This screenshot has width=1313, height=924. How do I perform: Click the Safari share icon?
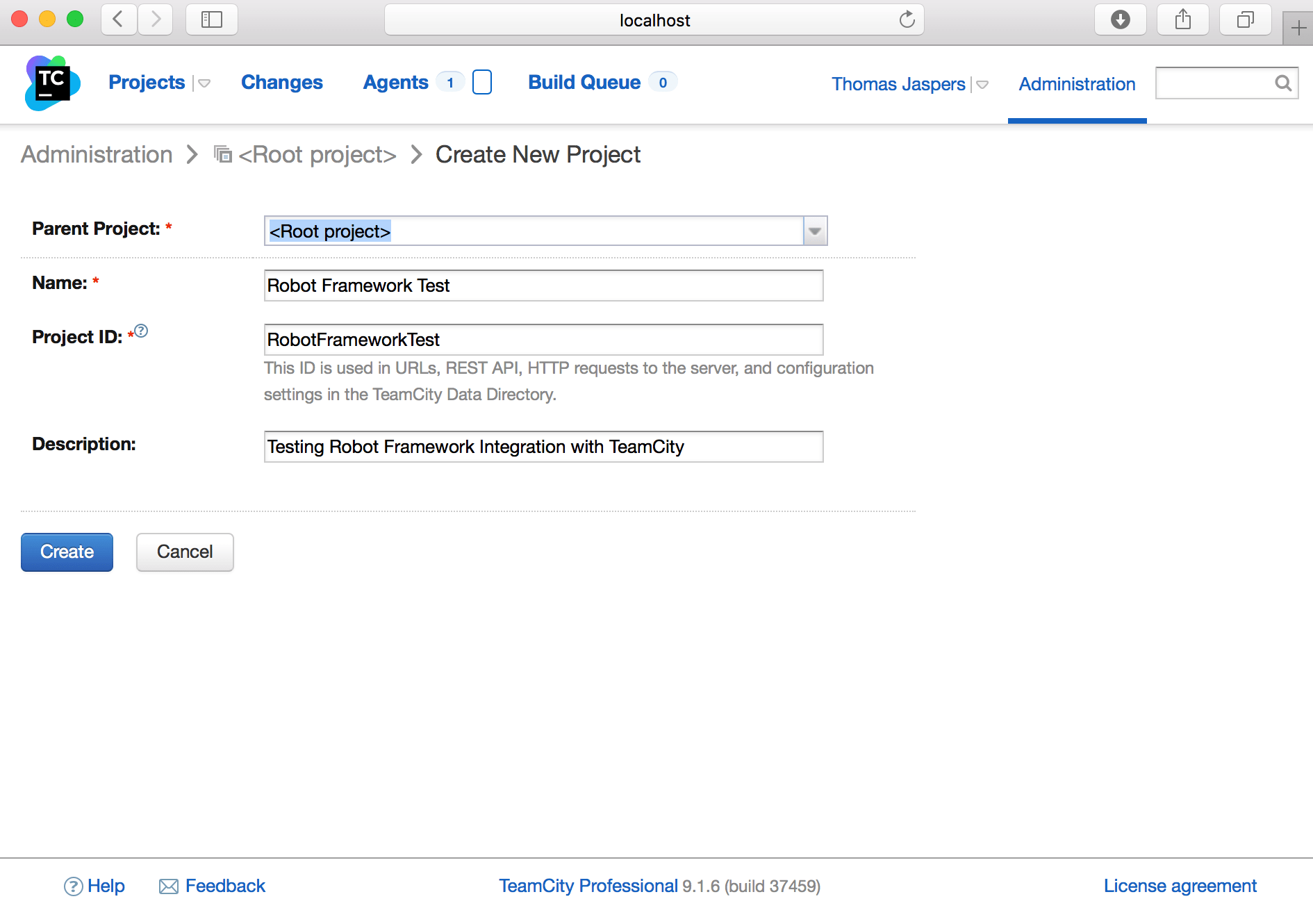click(1182, 19)
